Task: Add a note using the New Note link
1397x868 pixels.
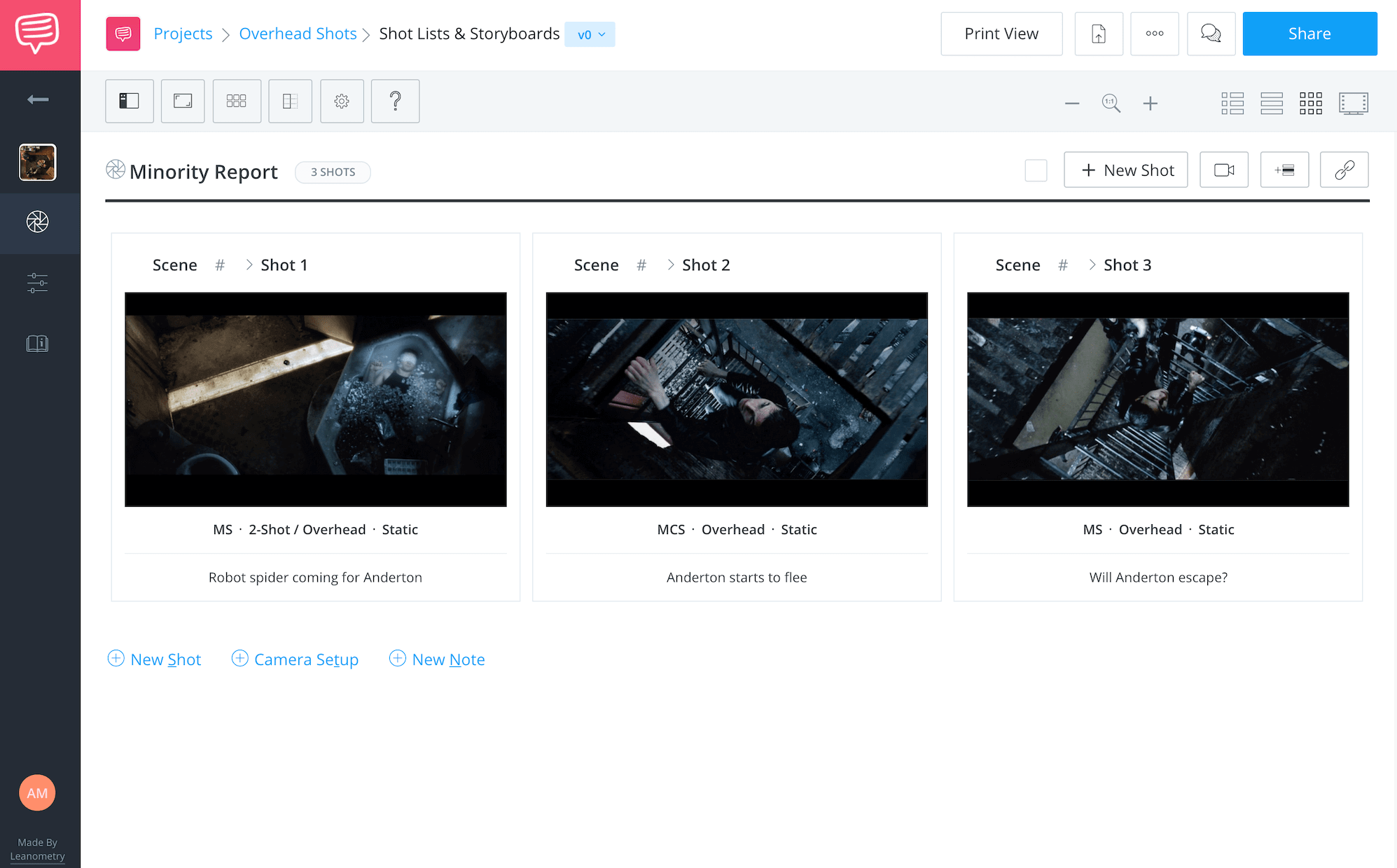Action: pyautogui.click(x=437, y=659)
